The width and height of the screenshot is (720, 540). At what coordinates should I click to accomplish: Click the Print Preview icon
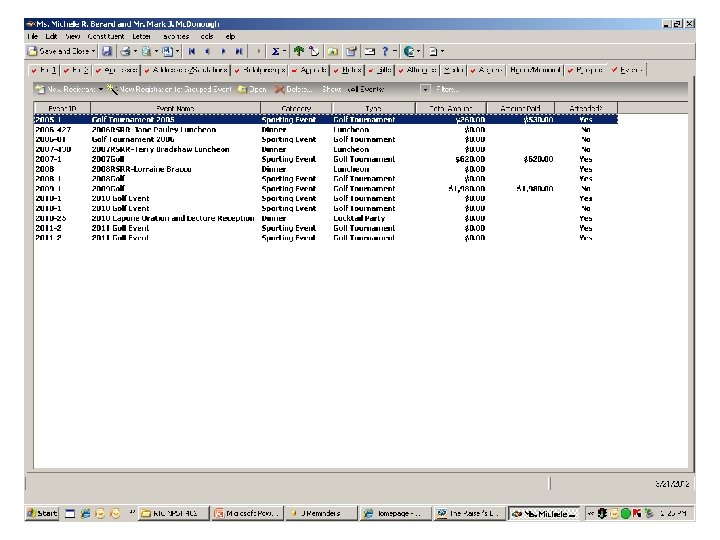pos(146,51)
